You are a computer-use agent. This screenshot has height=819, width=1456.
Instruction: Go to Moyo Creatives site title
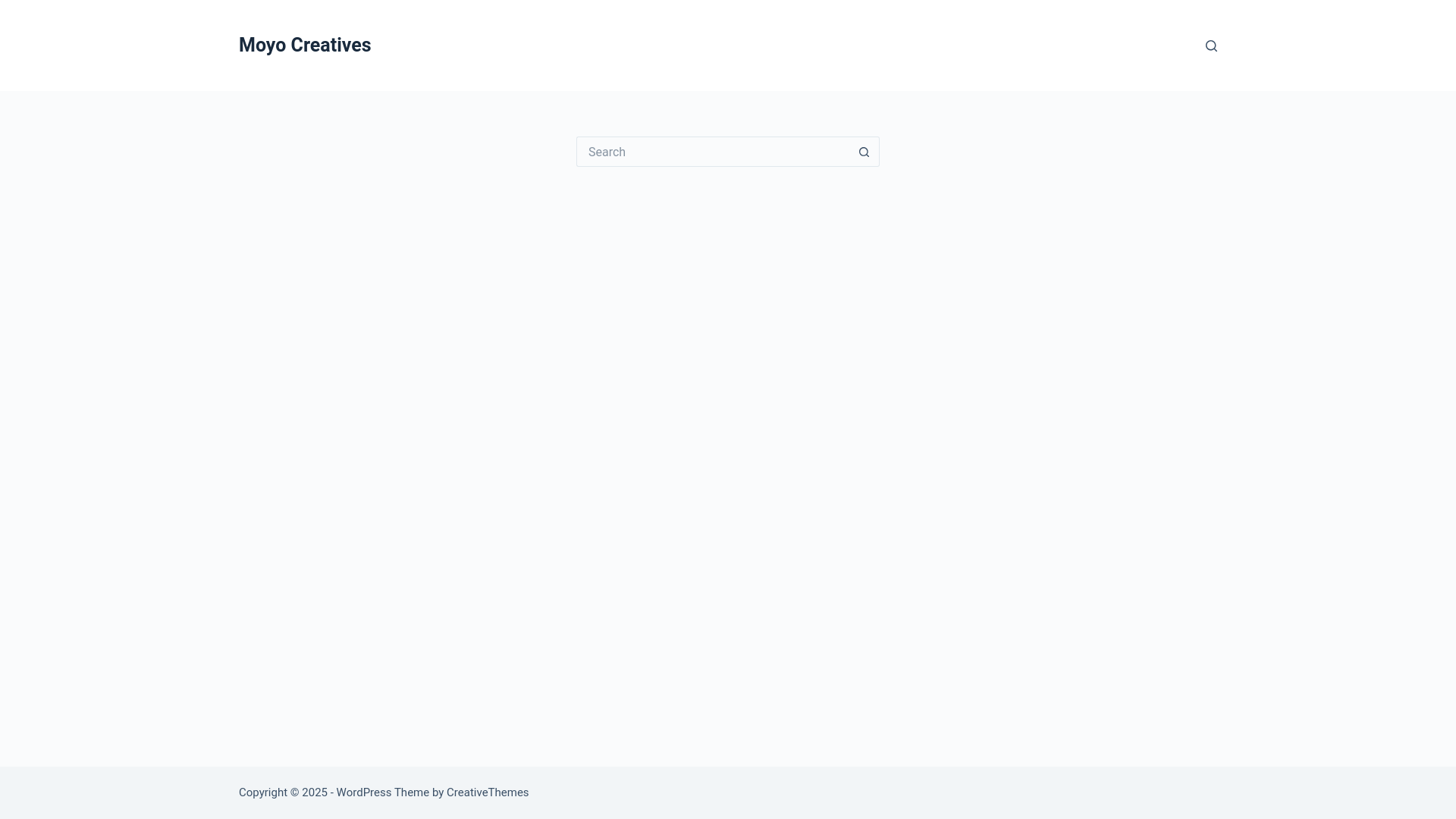[x=305, y=45]
